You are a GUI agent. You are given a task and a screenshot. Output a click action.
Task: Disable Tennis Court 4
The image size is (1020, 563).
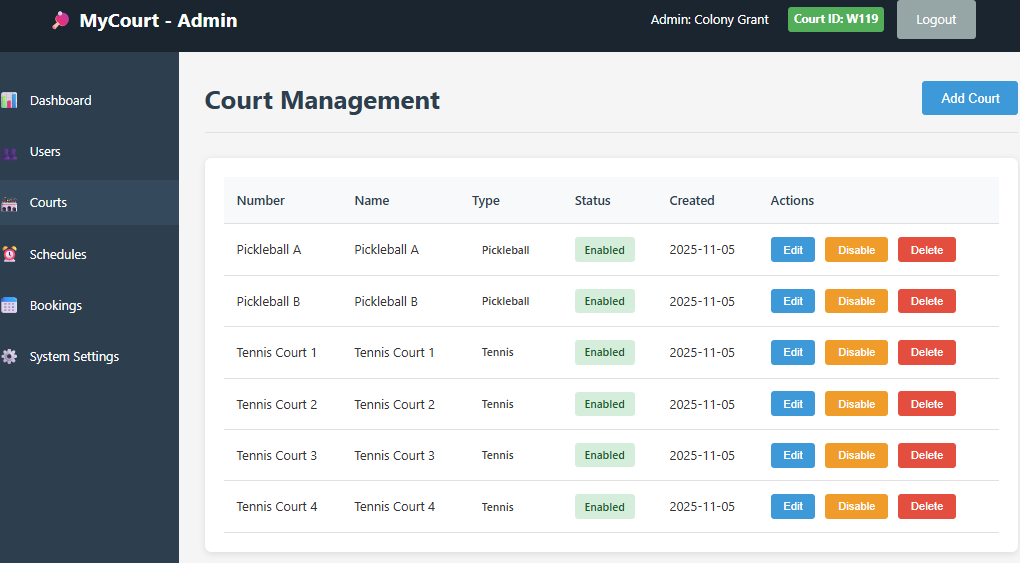(856, 506)
